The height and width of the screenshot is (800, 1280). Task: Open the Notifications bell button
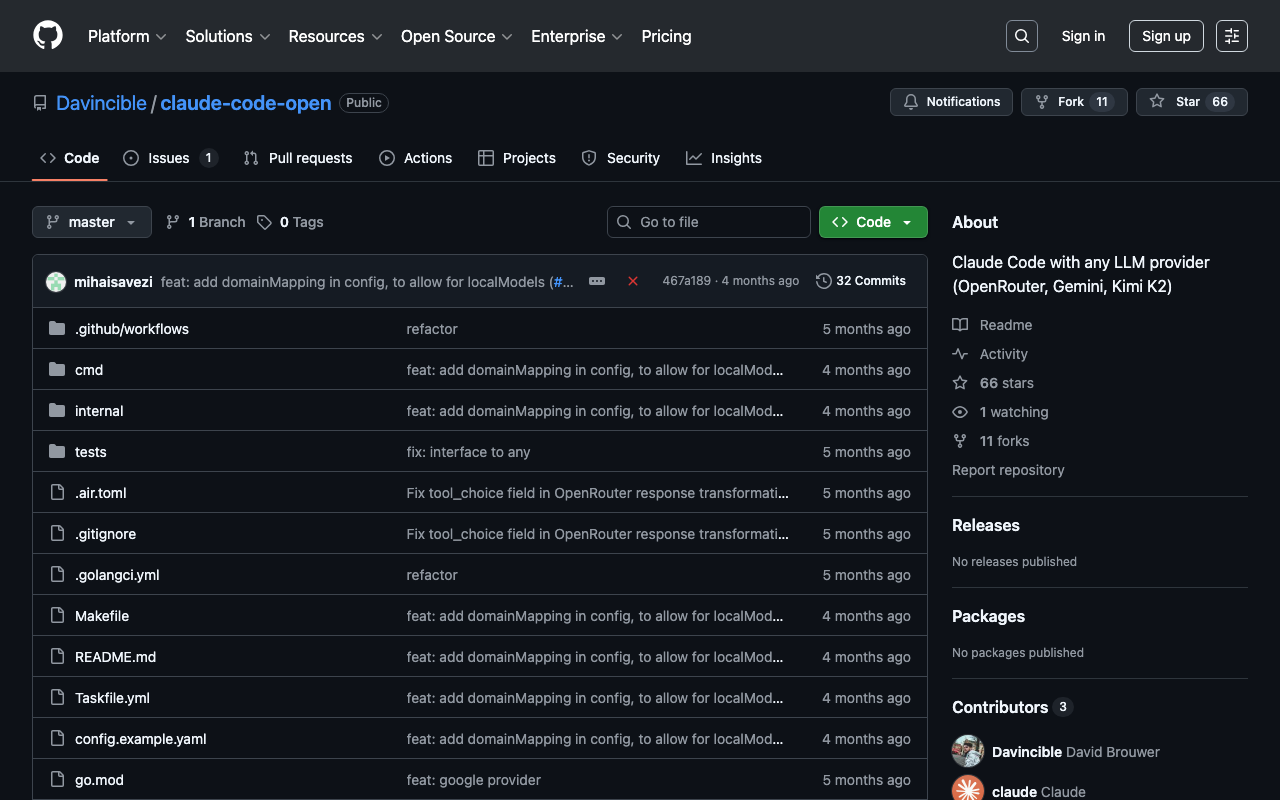coord(951,102)
